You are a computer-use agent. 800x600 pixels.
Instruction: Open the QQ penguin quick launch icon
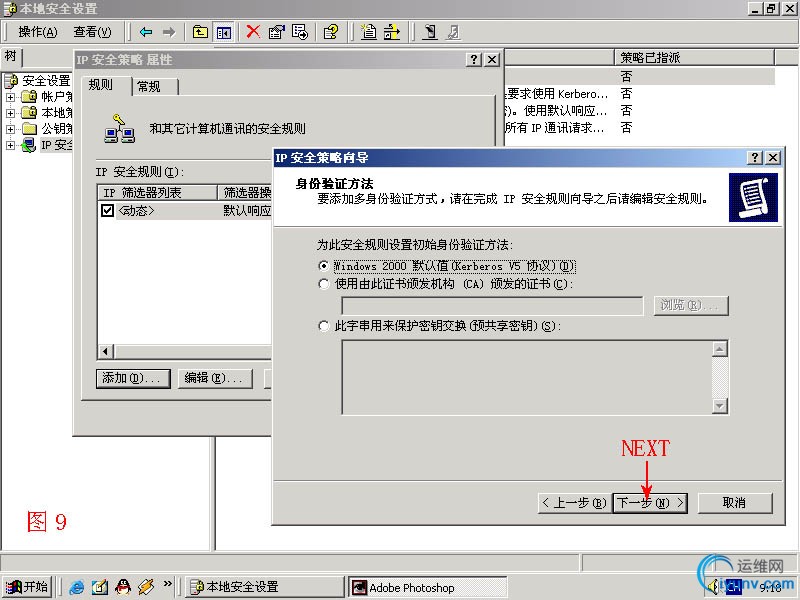tap(122, 587)
